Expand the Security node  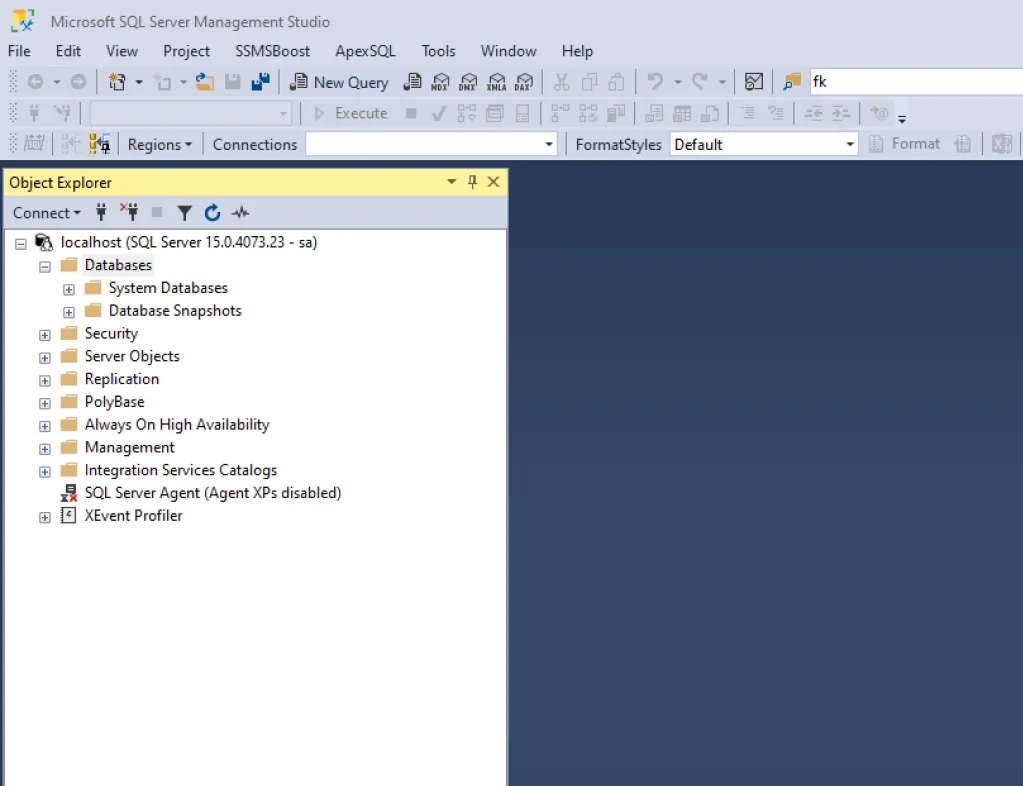click(x=44, y=333)
